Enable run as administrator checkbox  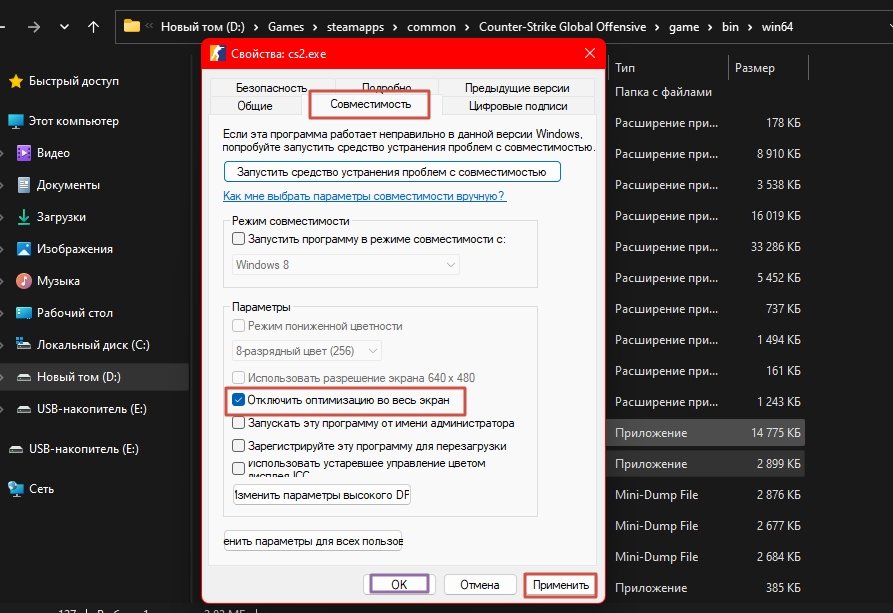(239, 423)
